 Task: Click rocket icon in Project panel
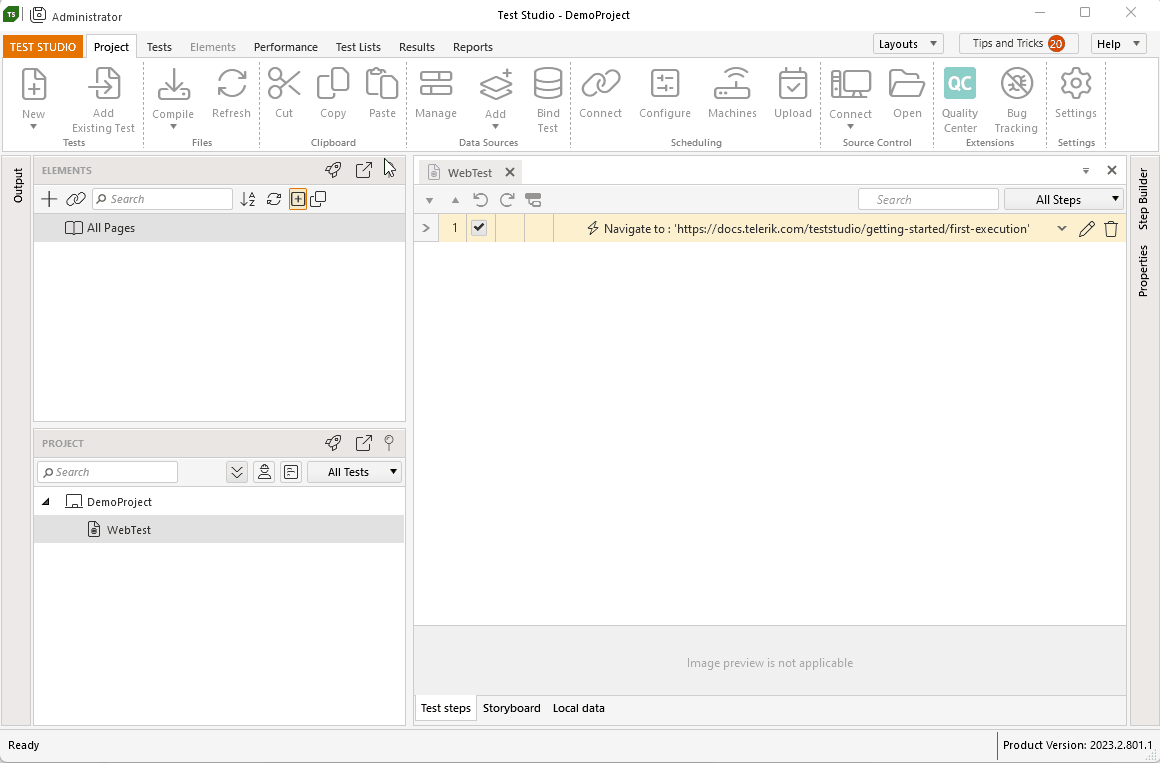point(333,443)
